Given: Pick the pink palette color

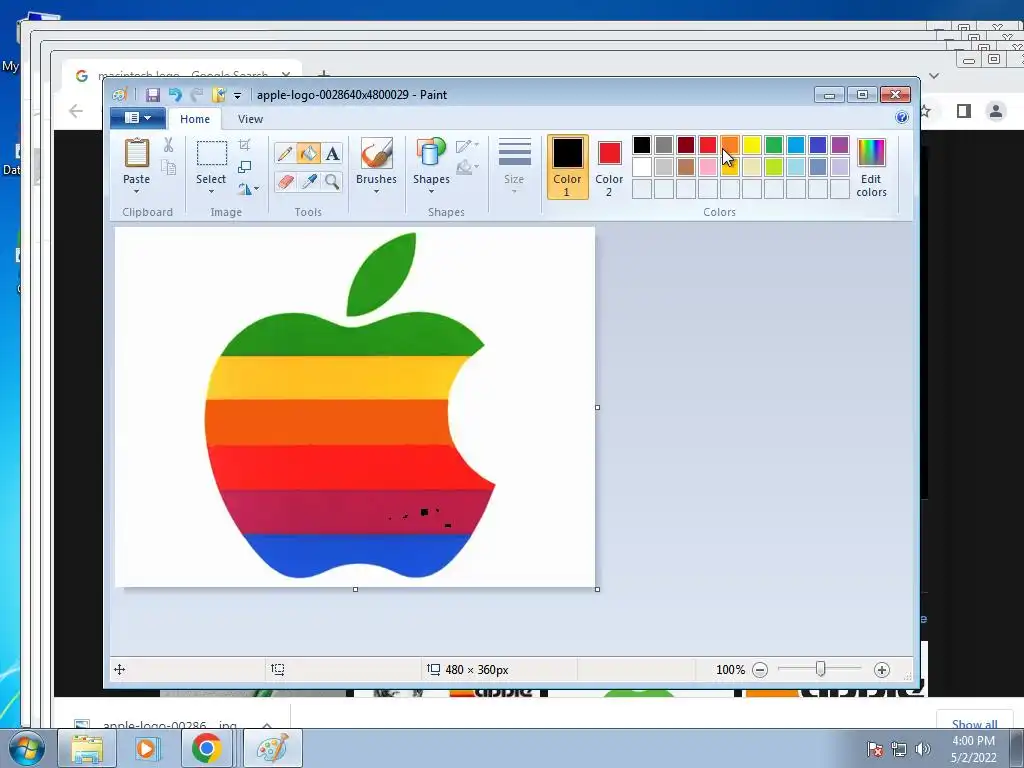Looking at the screenshot, I should click(x=708, y=167).
